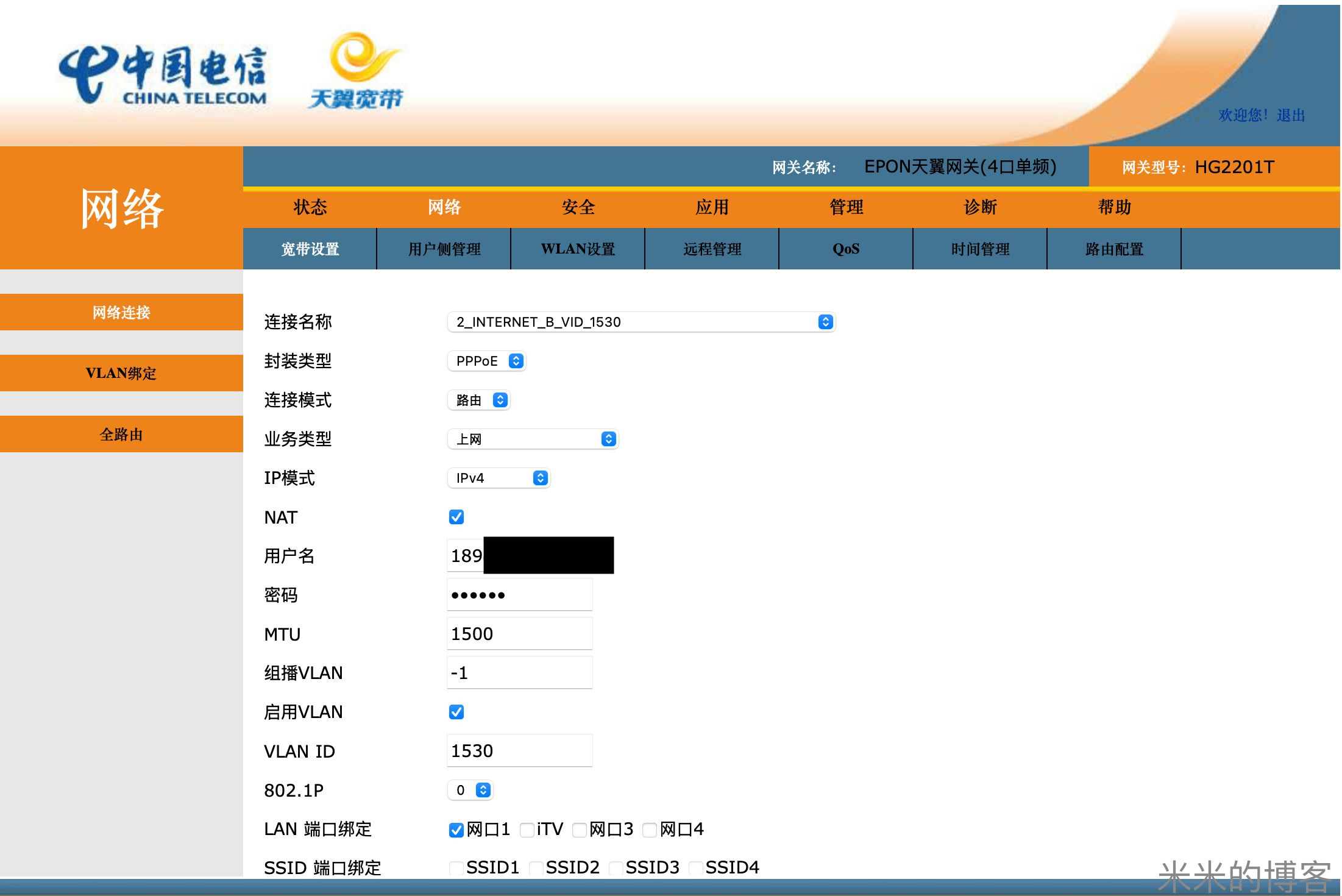Enable the iTV port binding checkbox
The image size is (1342, 896).
point(527,830)
